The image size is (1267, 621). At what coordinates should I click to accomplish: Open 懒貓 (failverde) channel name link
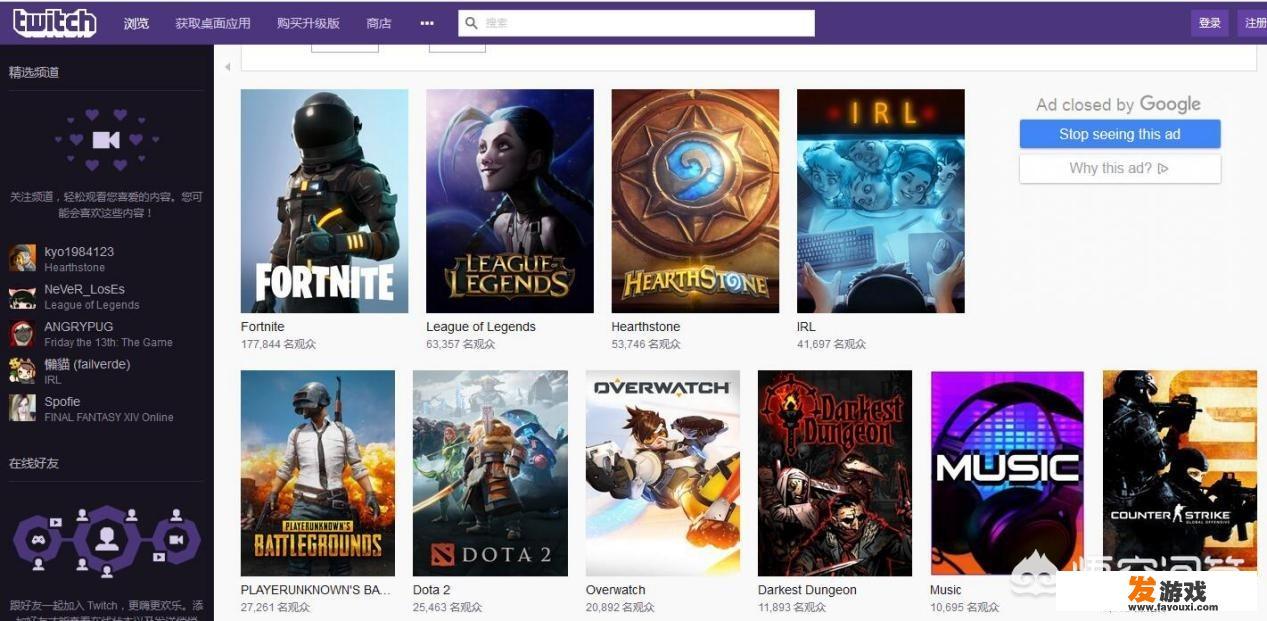tap(87, 364)
